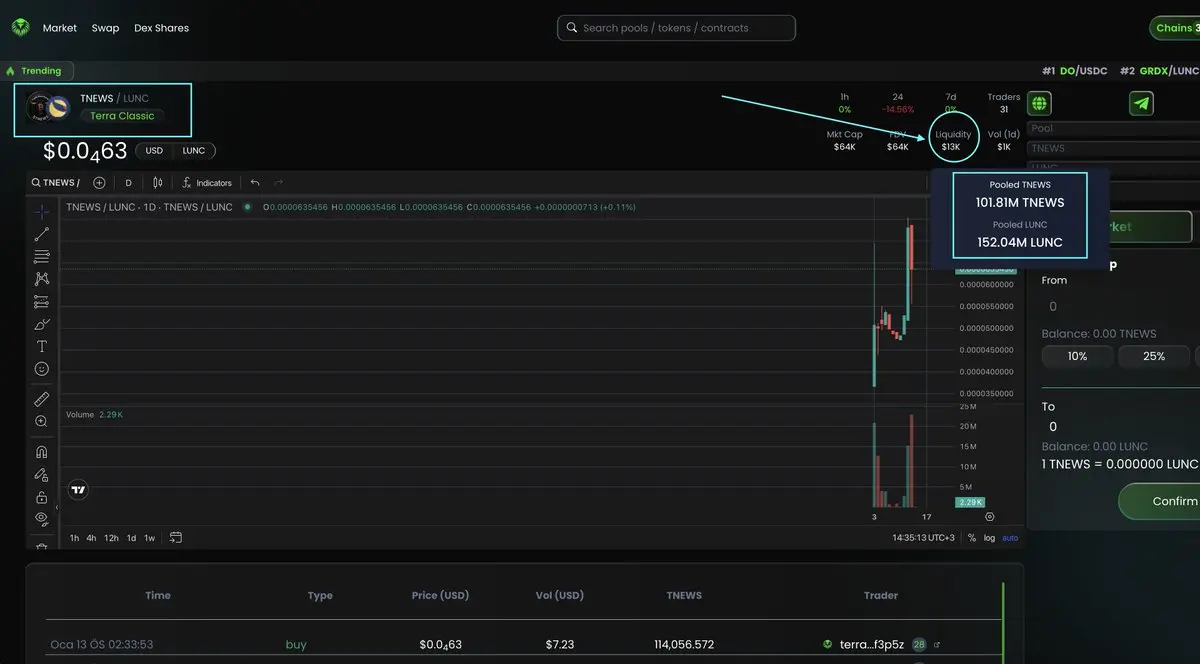Open the D interval dropdown in chart toolbar

128,183
